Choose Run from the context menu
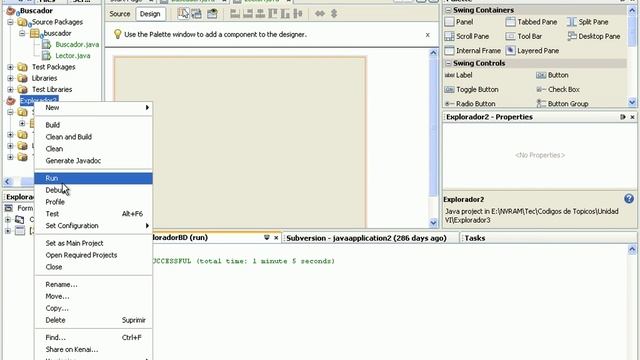 93,178
